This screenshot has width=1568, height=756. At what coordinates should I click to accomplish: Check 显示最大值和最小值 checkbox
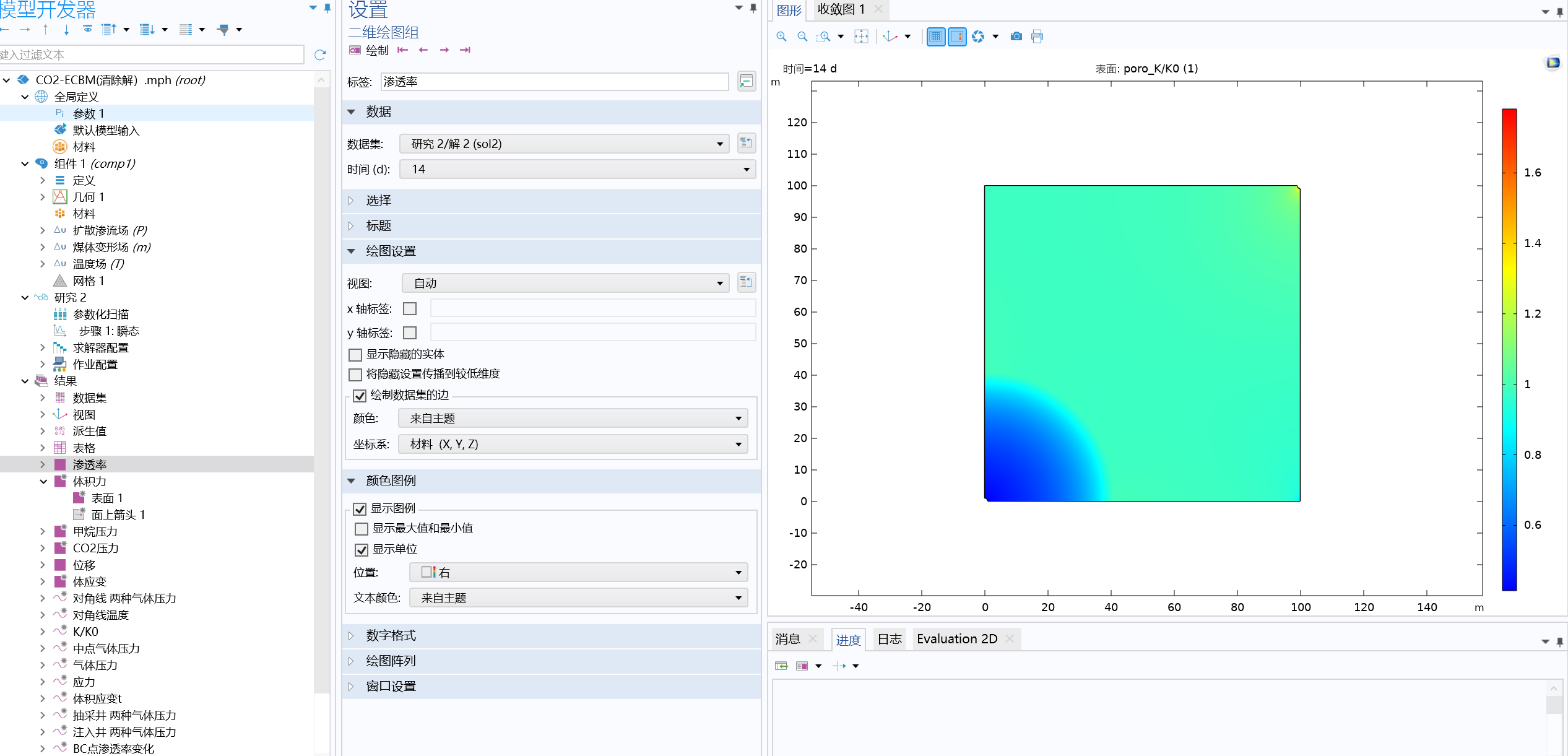point(362,529)
